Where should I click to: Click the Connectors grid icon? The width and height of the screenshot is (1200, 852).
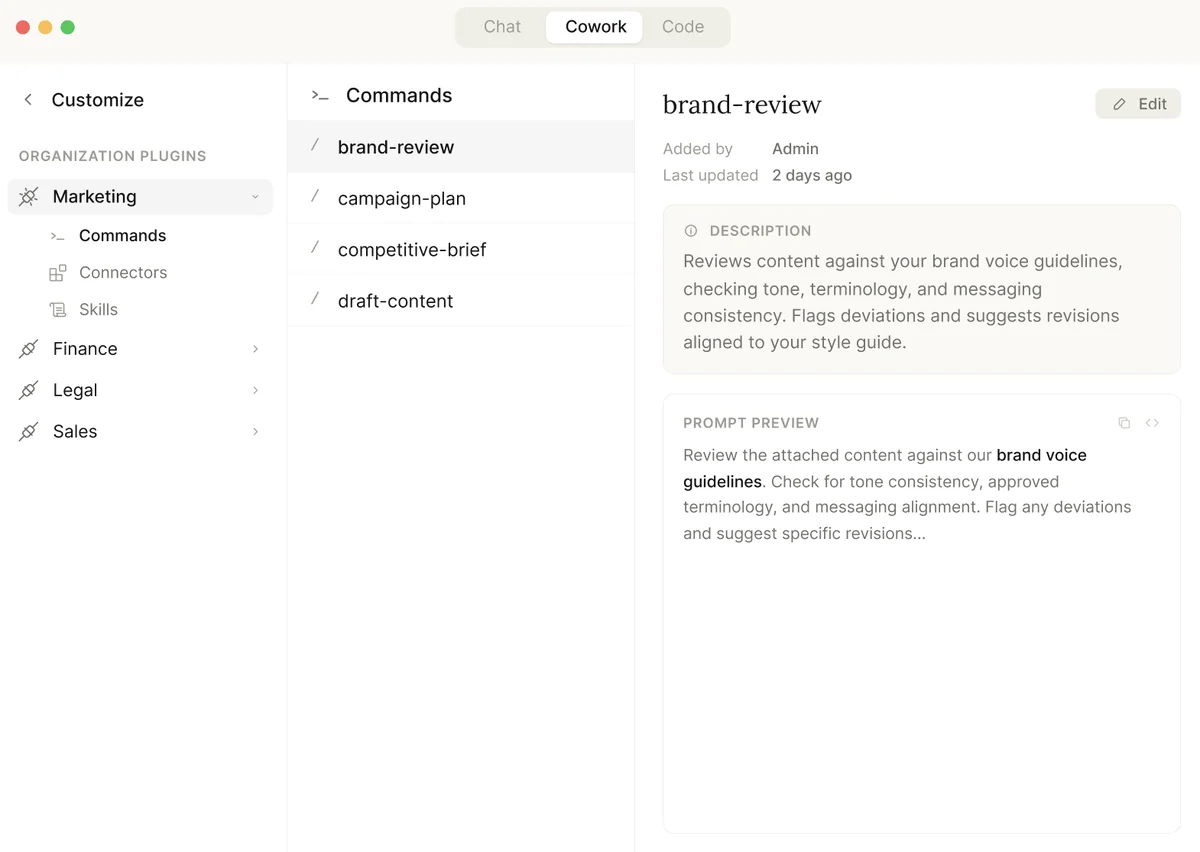[x=58, y=273]
